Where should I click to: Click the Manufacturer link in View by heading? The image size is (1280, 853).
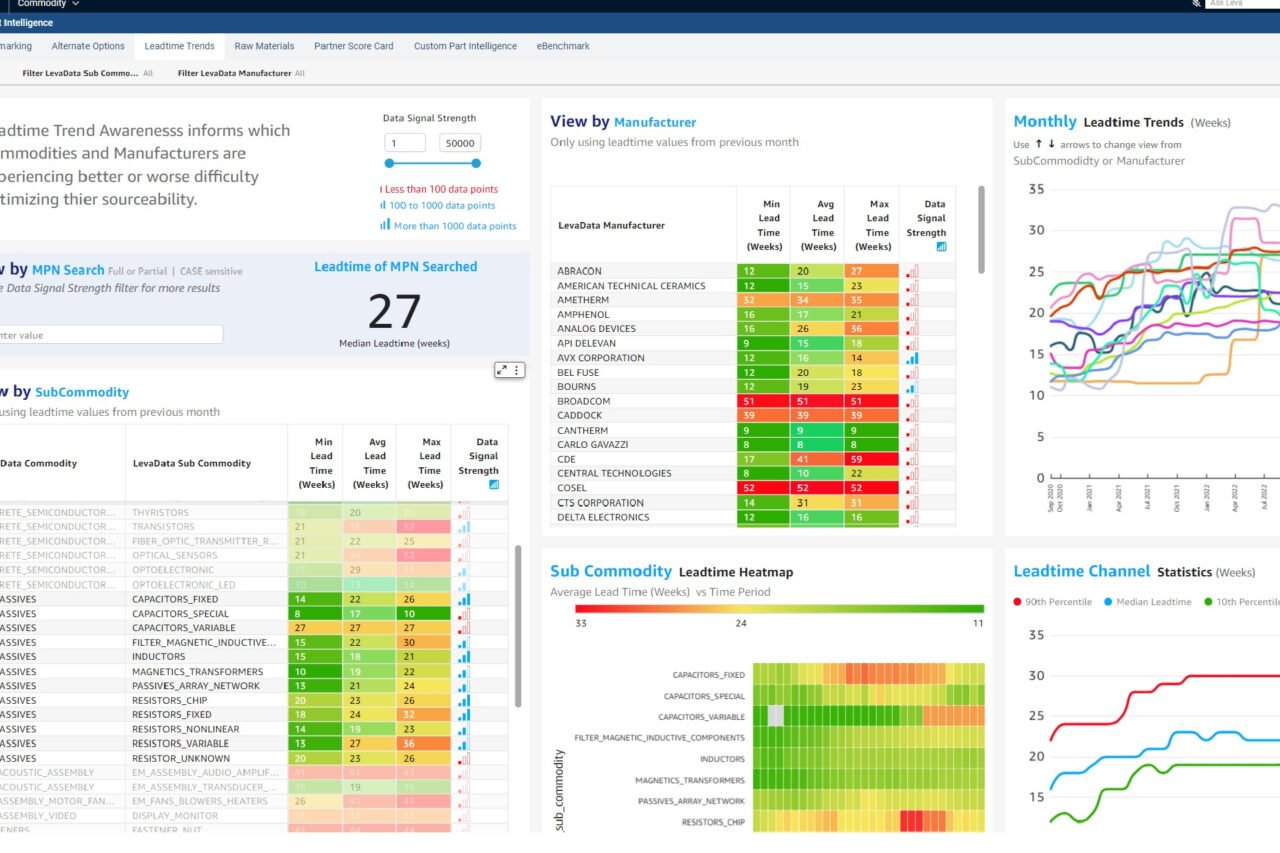tap(655, 122)
